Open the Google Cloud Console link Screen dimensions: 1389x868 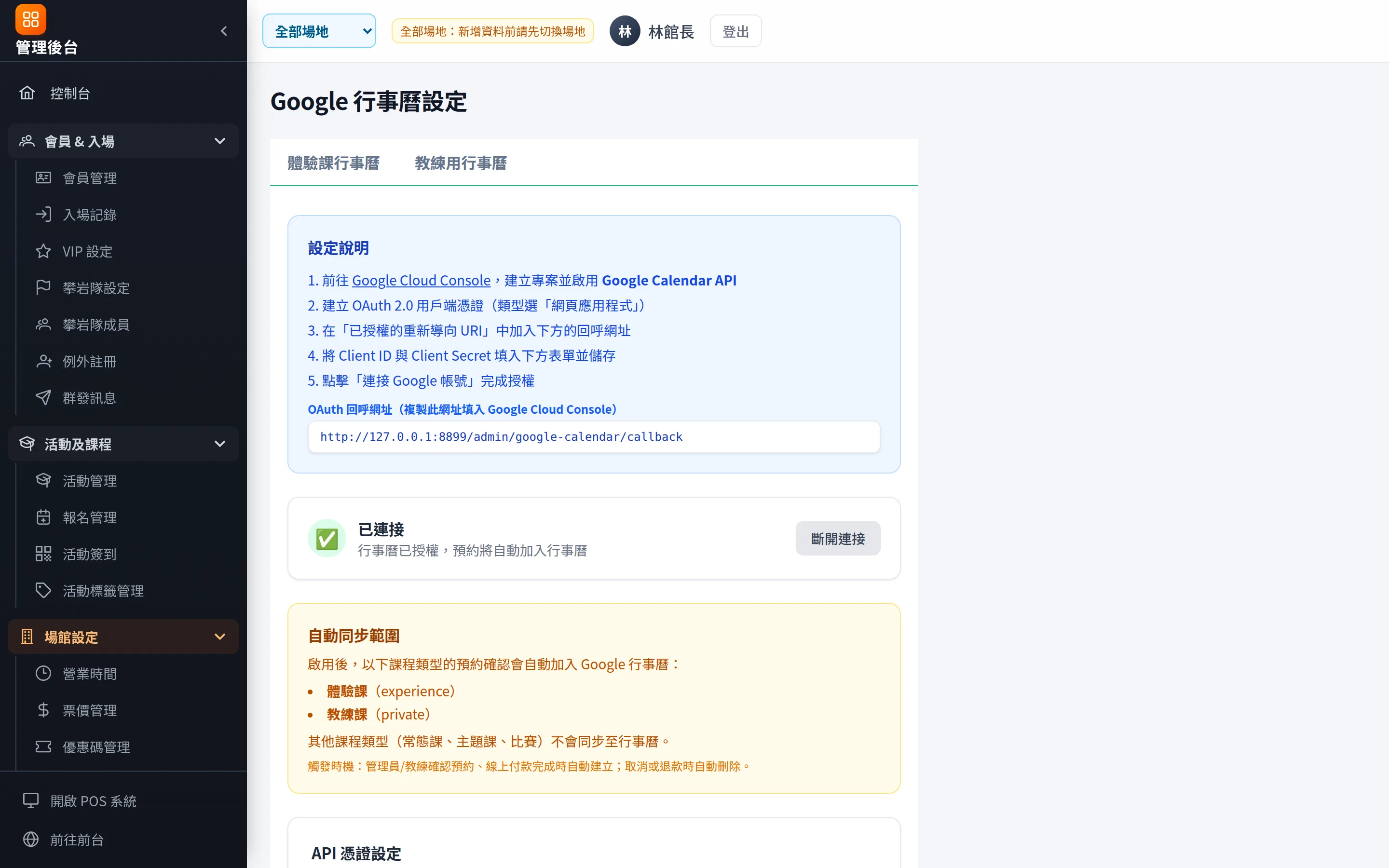pyautogui.click(x=422, y=280)
